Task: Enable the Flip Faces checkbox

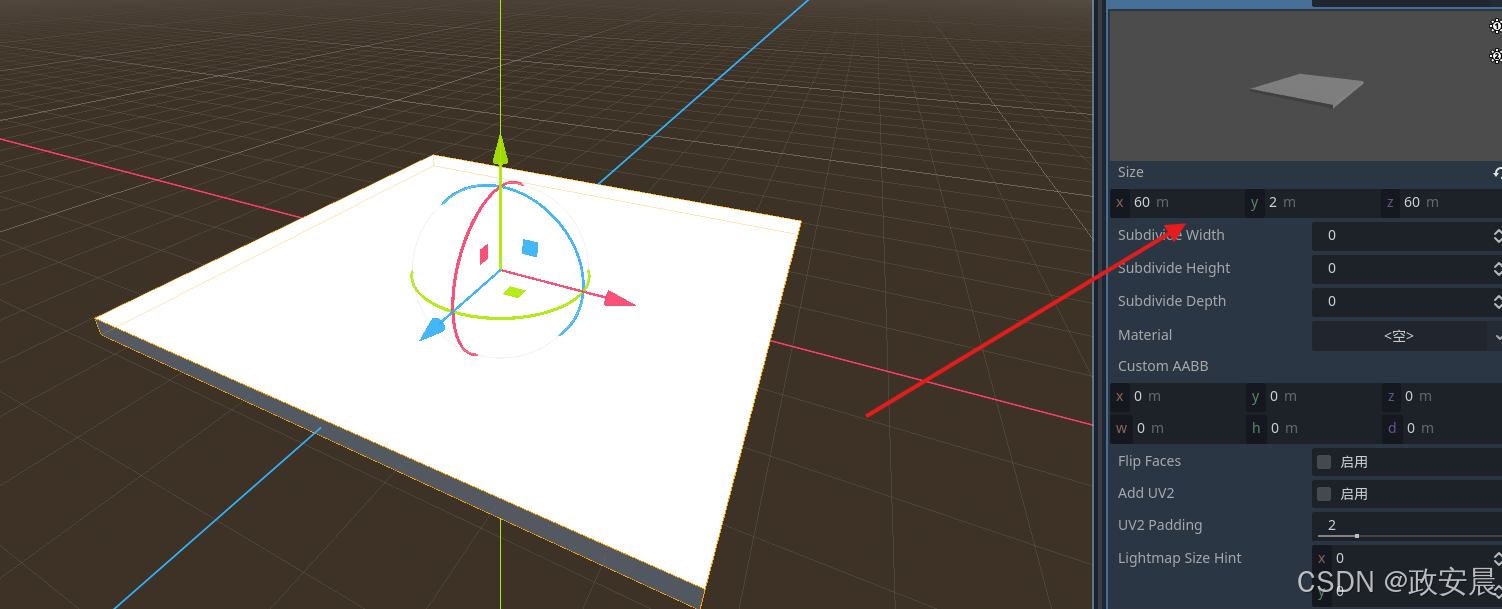Action: coord(1324,462)
